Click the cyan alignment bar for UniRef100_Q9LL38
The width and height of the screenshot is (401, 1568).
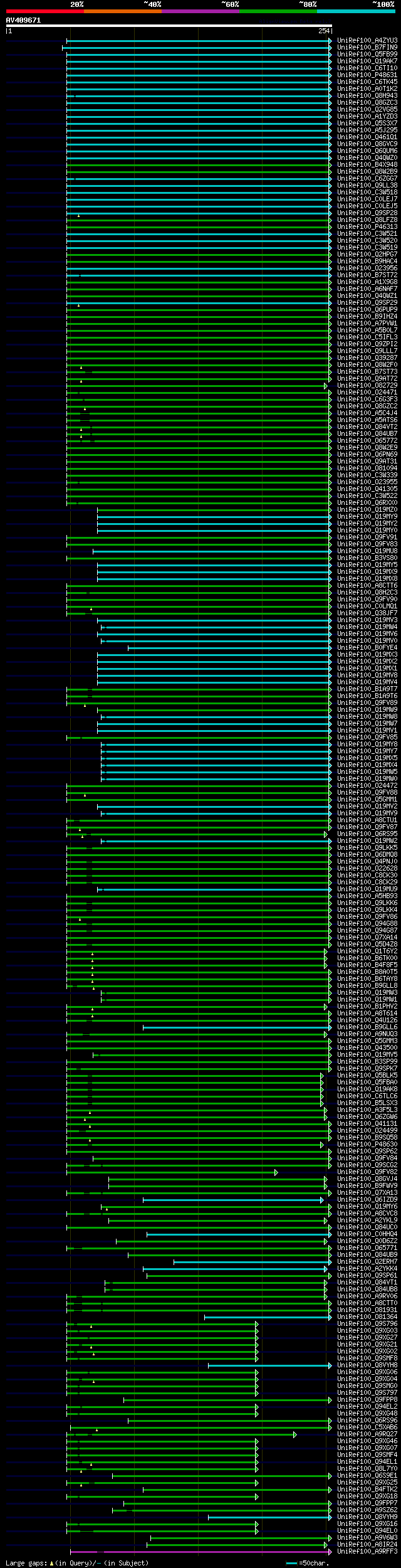199,186
